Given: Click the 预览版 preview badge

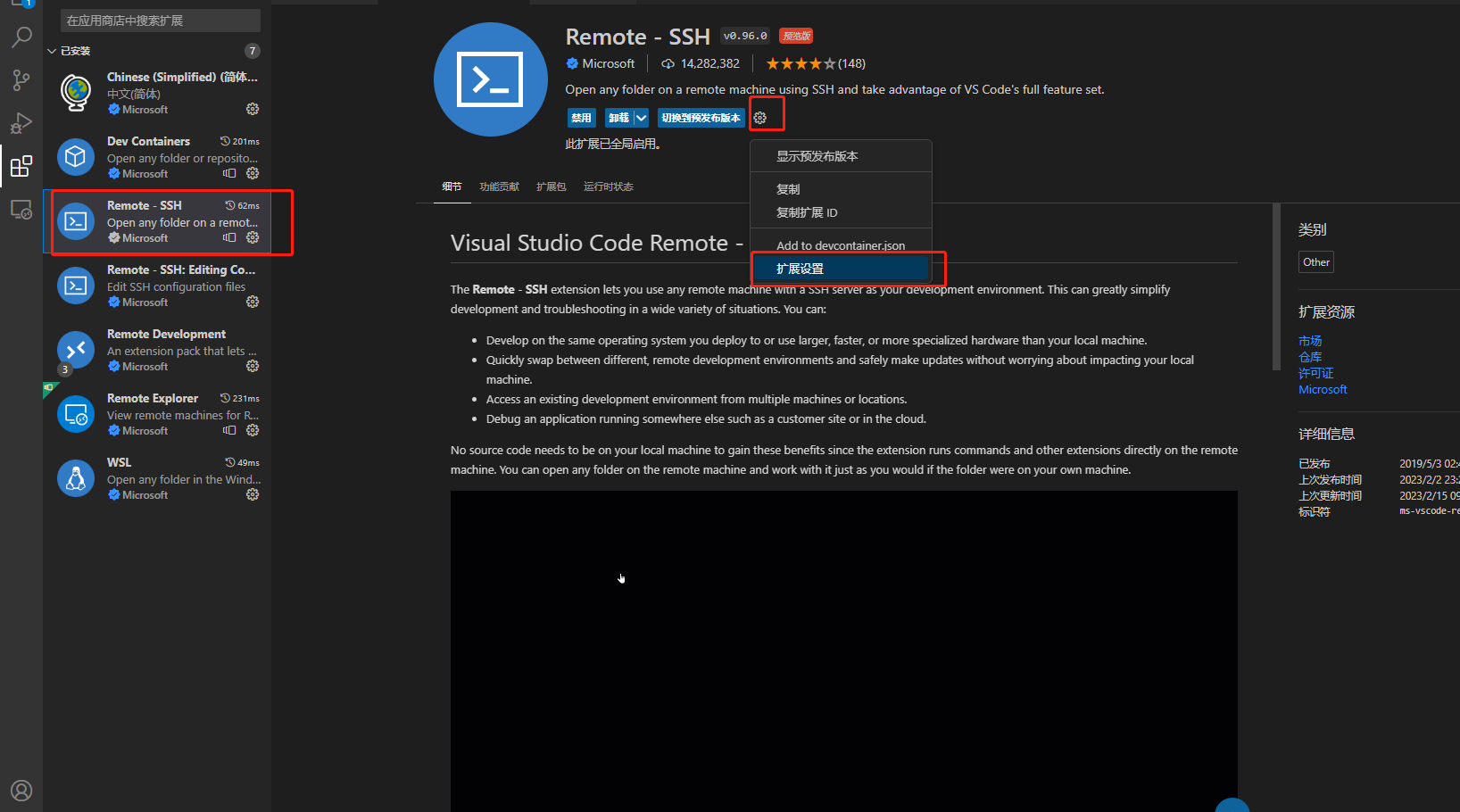Looking at the screenshot, I should (x=795, y=36).
